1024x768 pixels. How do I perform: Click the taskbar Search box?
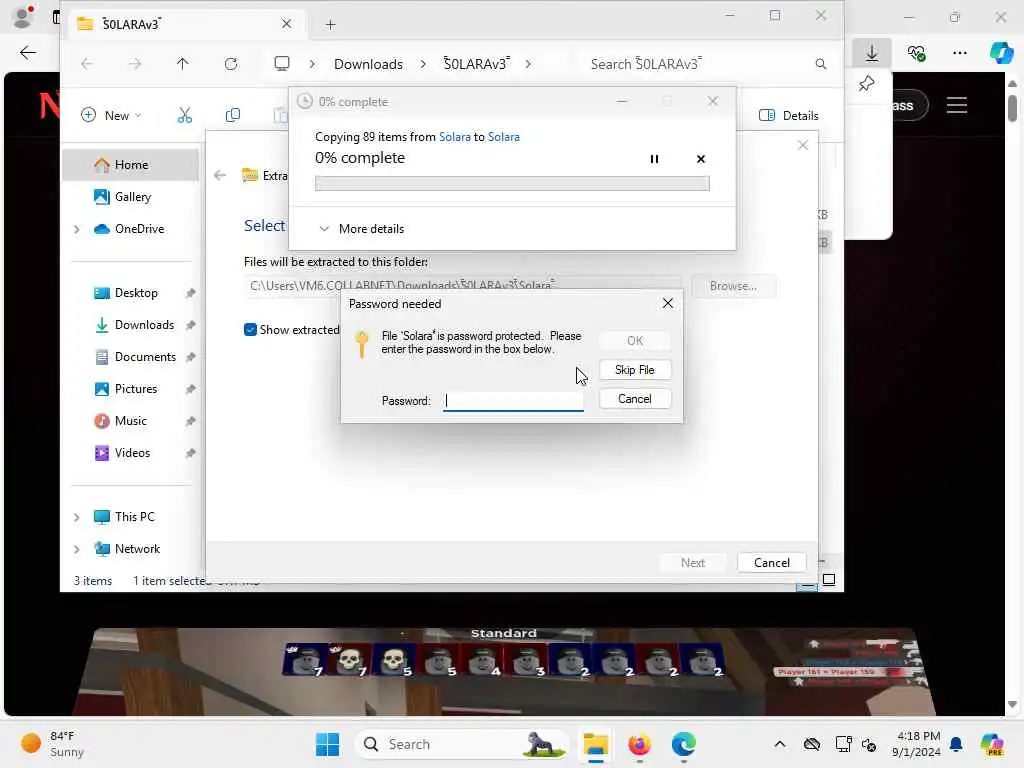pos(461,744)
